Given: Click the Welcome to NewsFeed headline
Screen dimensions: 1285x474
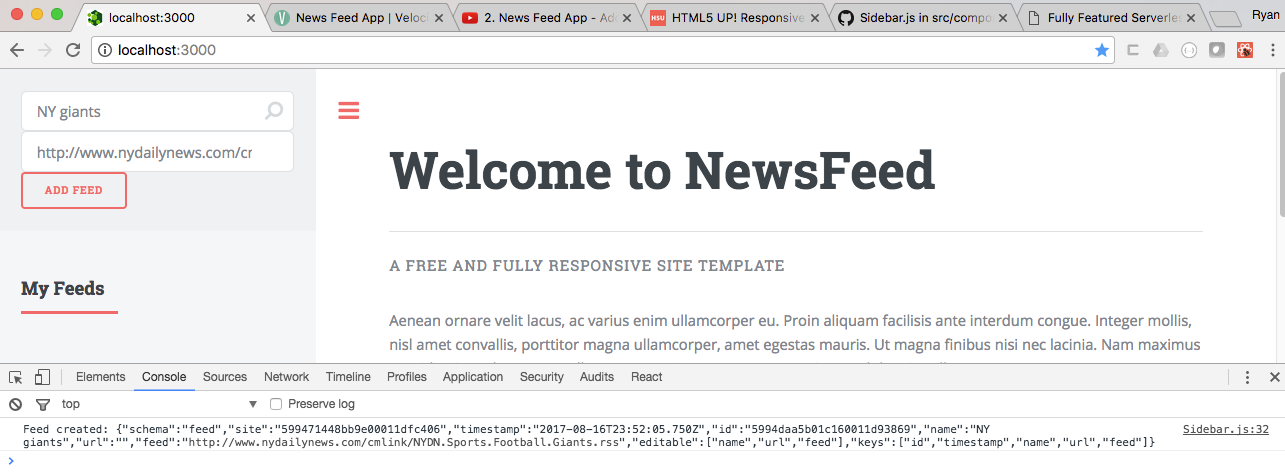Looking at the screenshot, I should (662, 170).
